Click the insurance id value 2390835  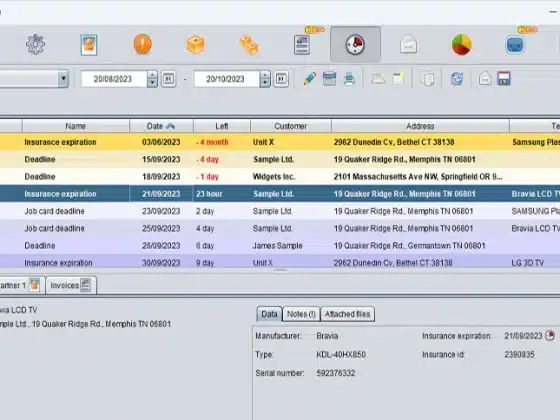click(x=519, y=355)
